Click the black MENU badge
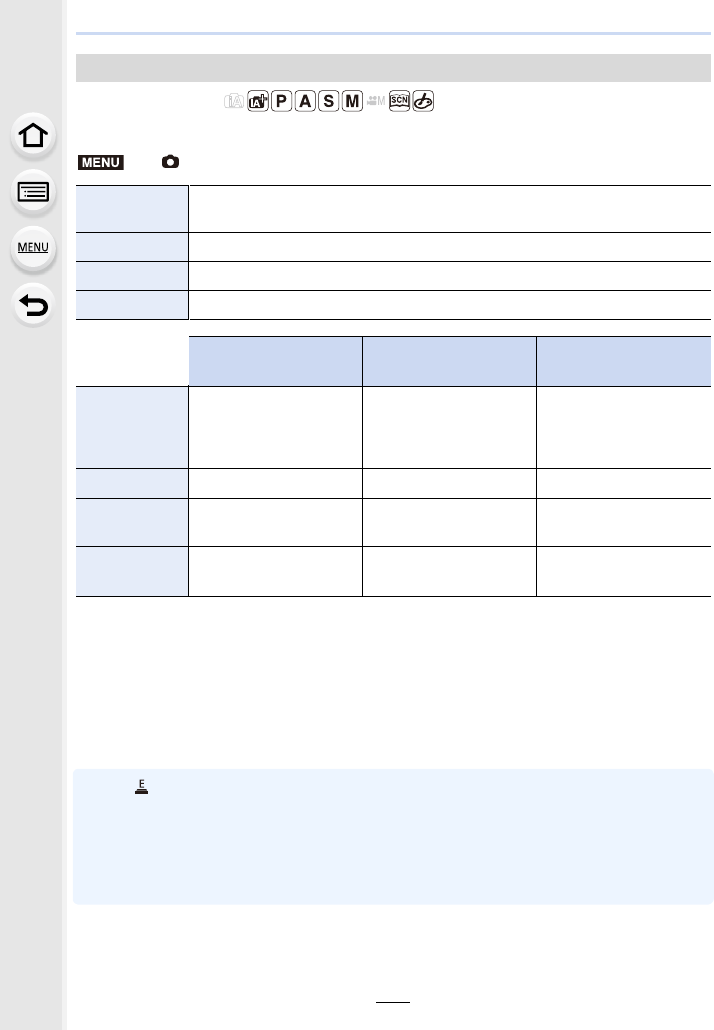This screenshot has height=1030, width=714. 100,161
